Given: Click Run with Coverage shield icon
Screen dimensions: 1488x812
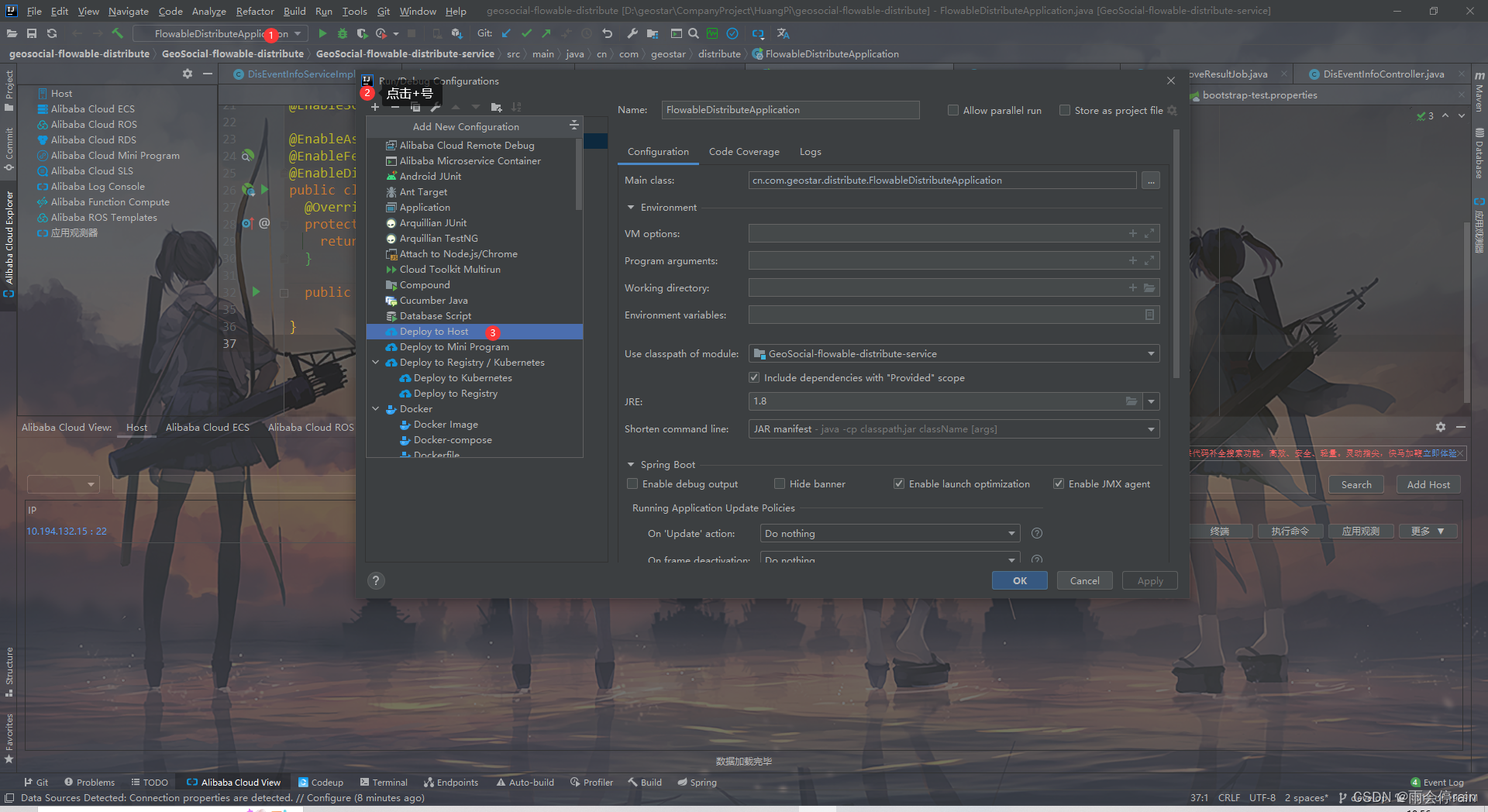Looking at the screenshot, I should (x=361, y=33).
